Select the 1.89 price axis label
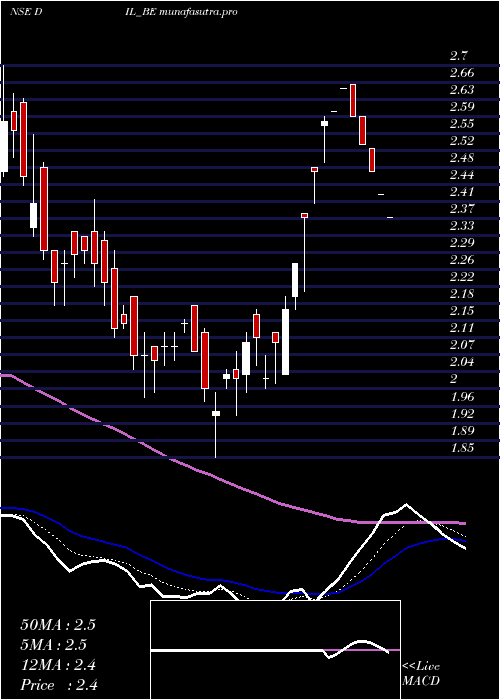The height and width of the screenshot is (700, 500). pyautogui.click(x=462, y=430)
